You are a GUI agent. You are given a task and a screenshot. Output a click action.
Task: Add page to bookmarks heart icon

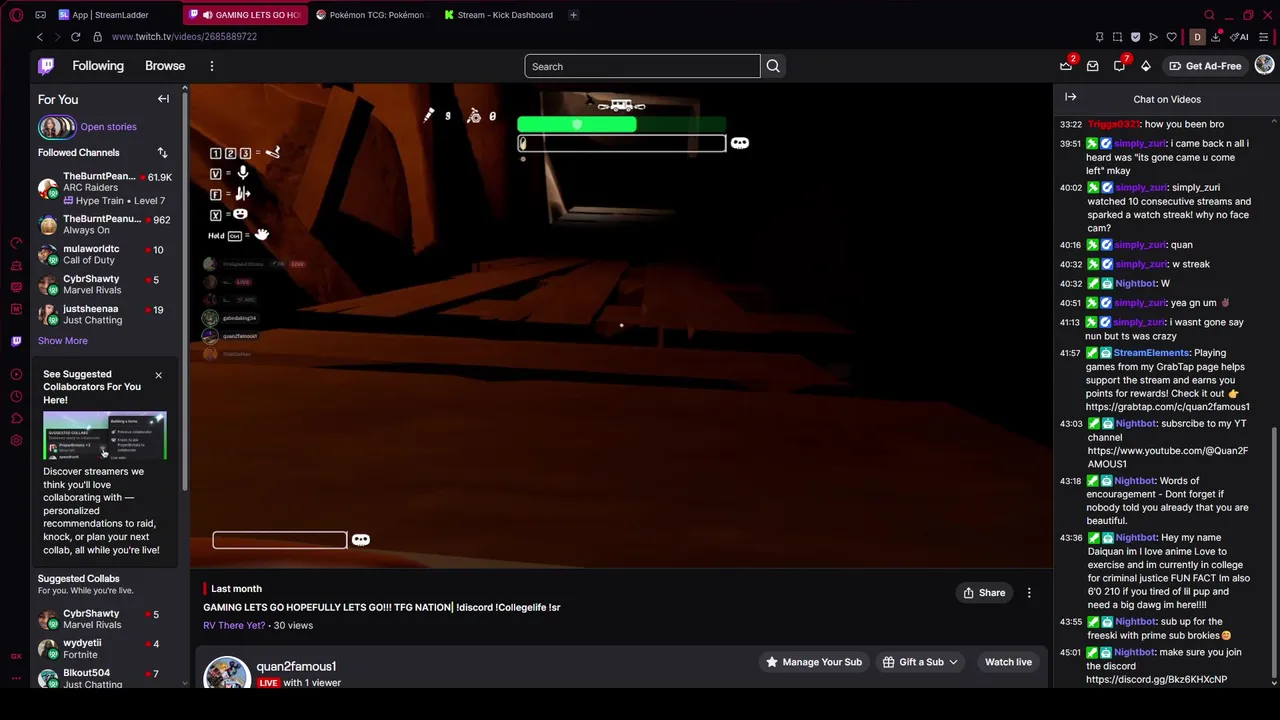1172,37
